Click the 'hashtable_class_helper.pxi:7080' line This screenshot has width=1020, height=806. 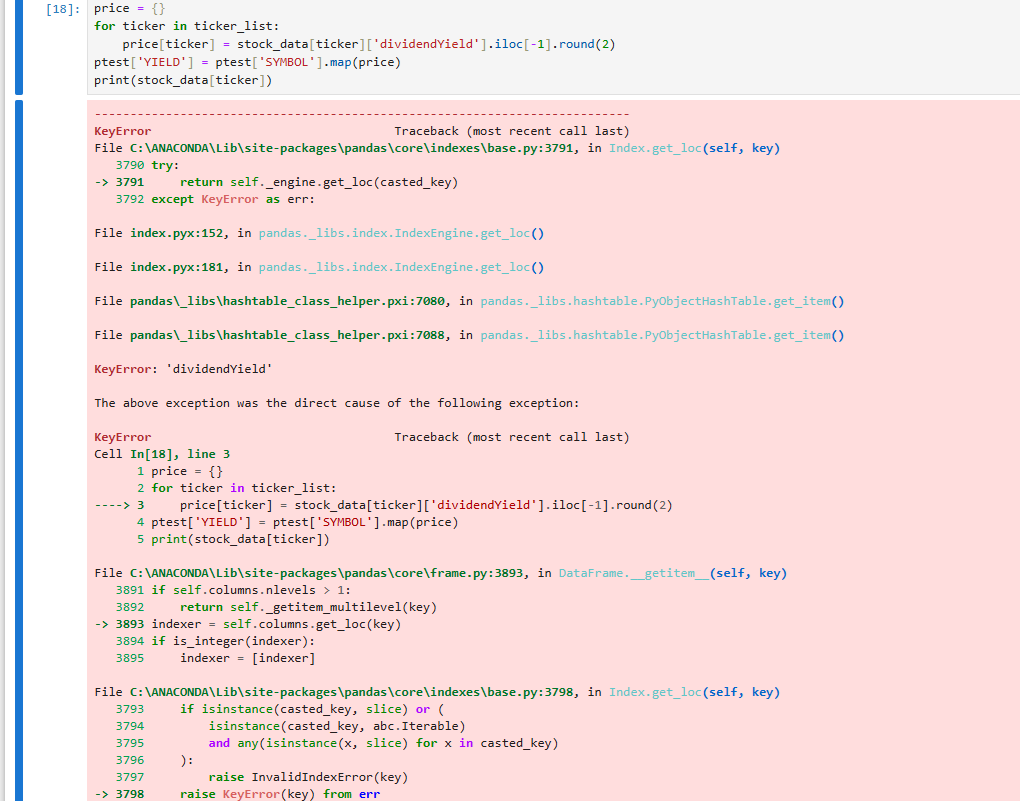[469, 301]
